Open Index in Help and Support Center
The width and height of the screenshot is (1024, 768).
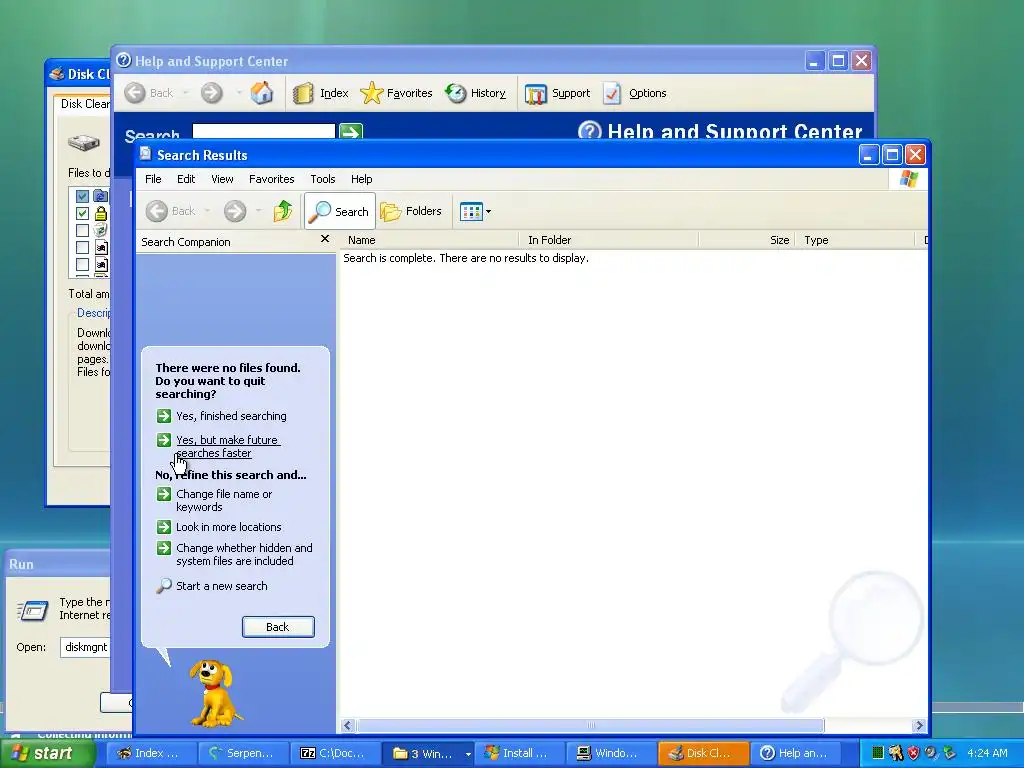[321, 93]
